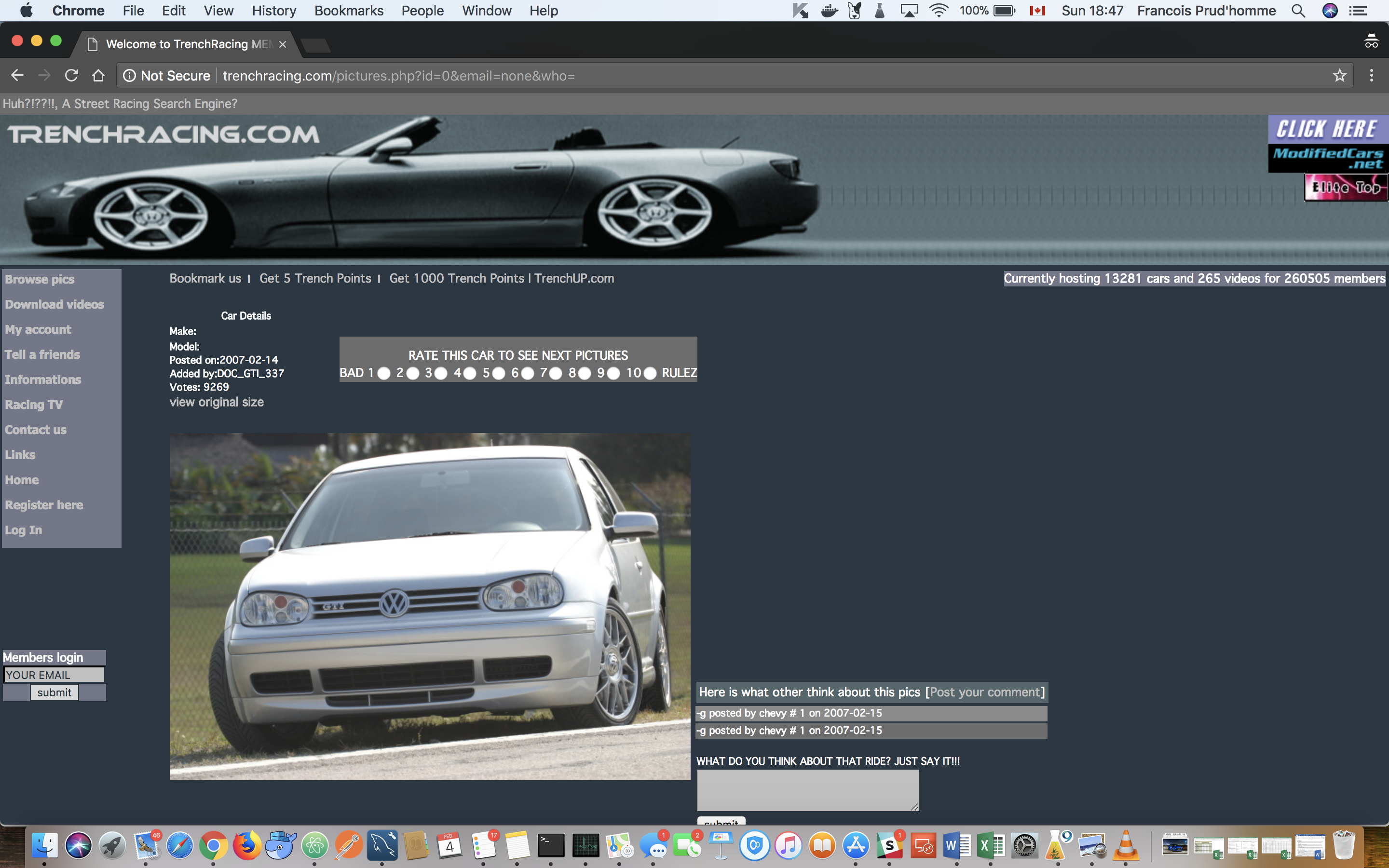Launch Microsoft Word from the dock
1389x868 pixels.
957,845
